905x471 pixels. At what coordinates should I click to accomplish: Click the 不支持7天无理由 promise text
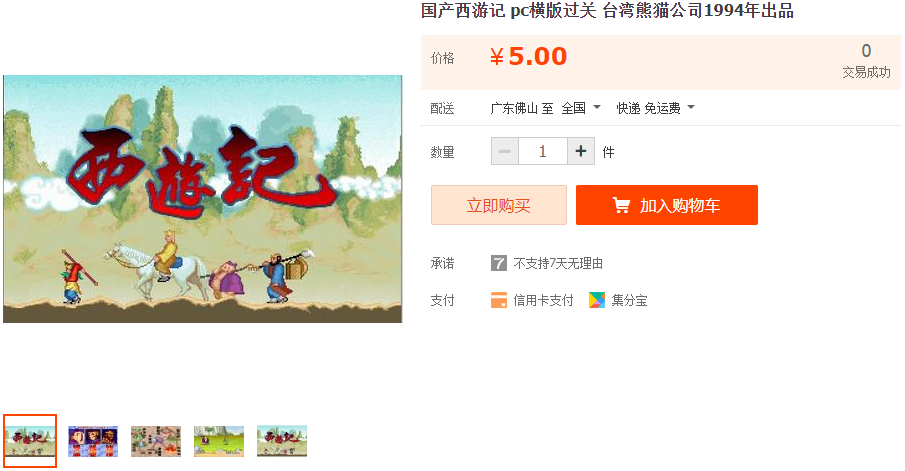(558, 263)
